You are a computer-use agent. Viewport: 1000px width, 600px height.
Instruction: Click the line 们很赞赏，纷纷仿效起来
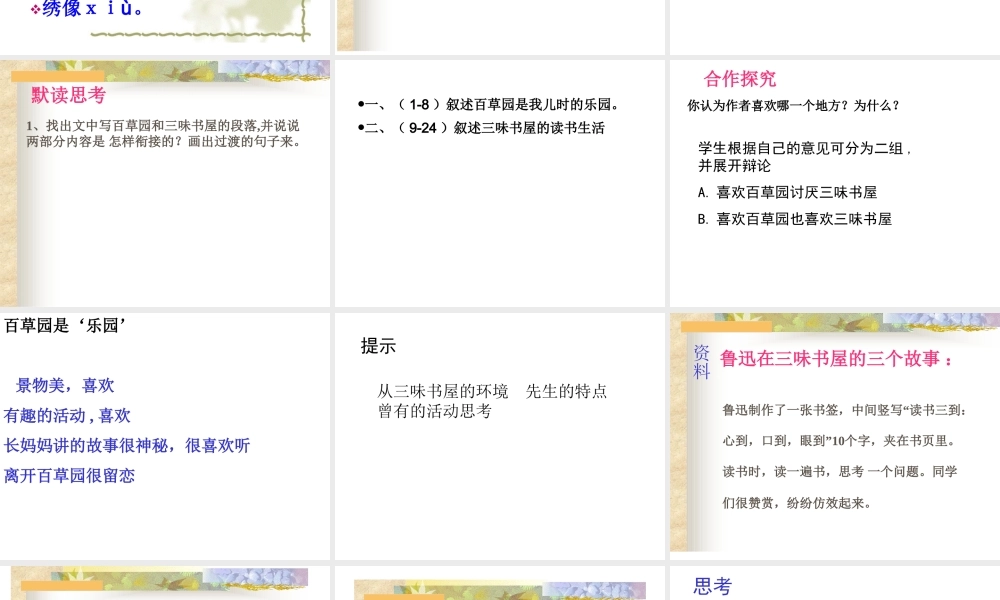(797, 503)
